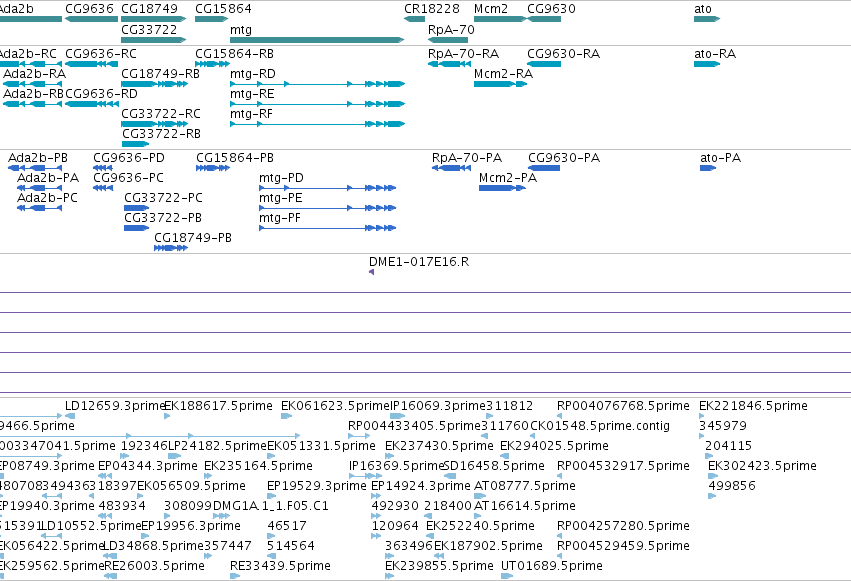Image resolution: width=851 pixels, height=581 pixels.
Task: Select EST EK221846.5prime
Action: (x=701, y=416)
